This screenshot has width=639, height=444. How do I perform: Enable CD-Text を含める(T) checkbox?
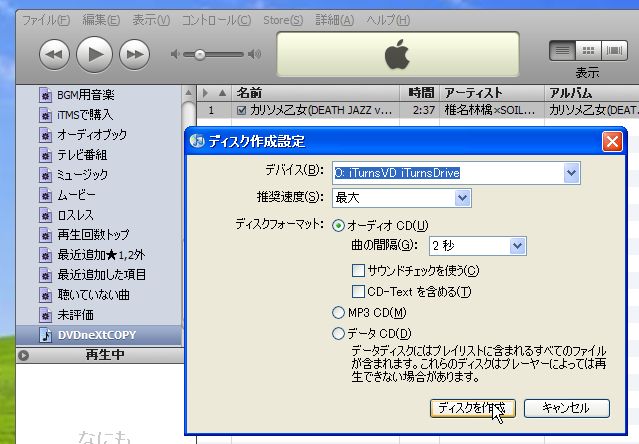click(x=358, y=292)
